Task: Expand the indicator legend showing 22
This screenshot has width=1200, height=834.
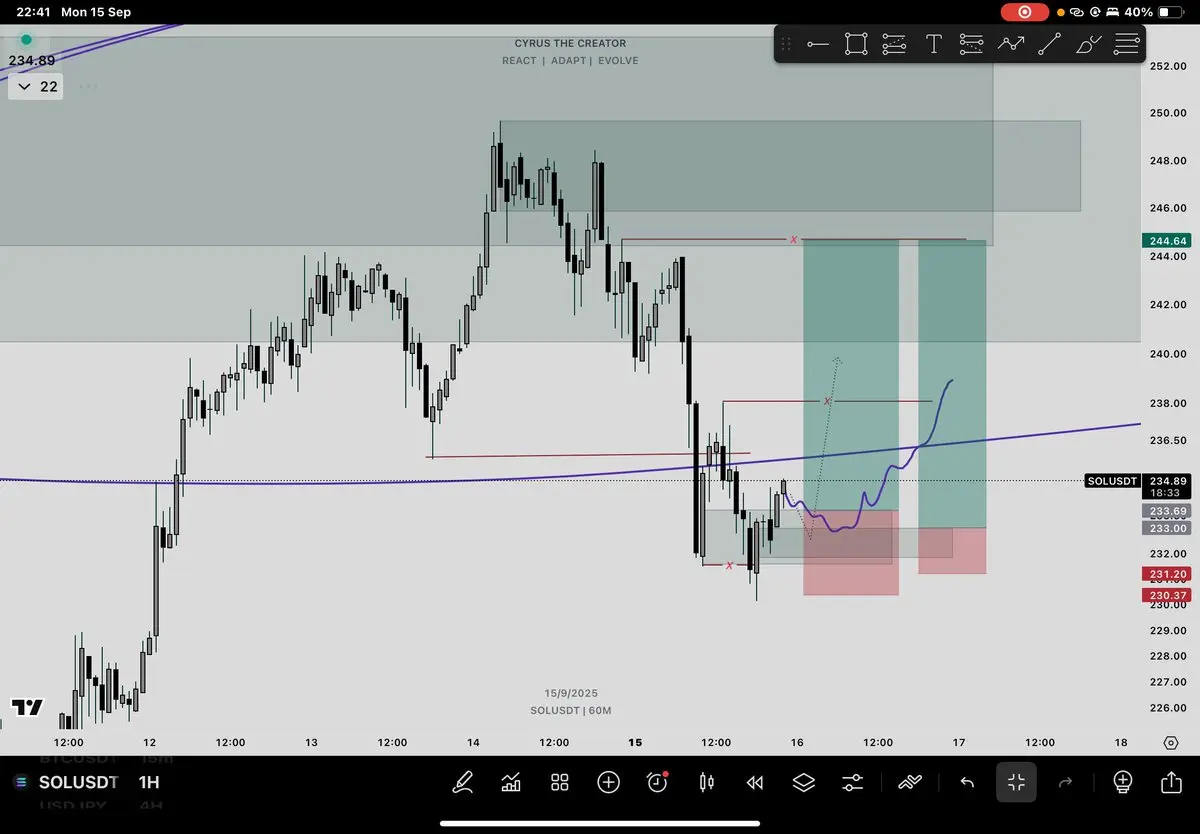Action: (x=37, y=87)
